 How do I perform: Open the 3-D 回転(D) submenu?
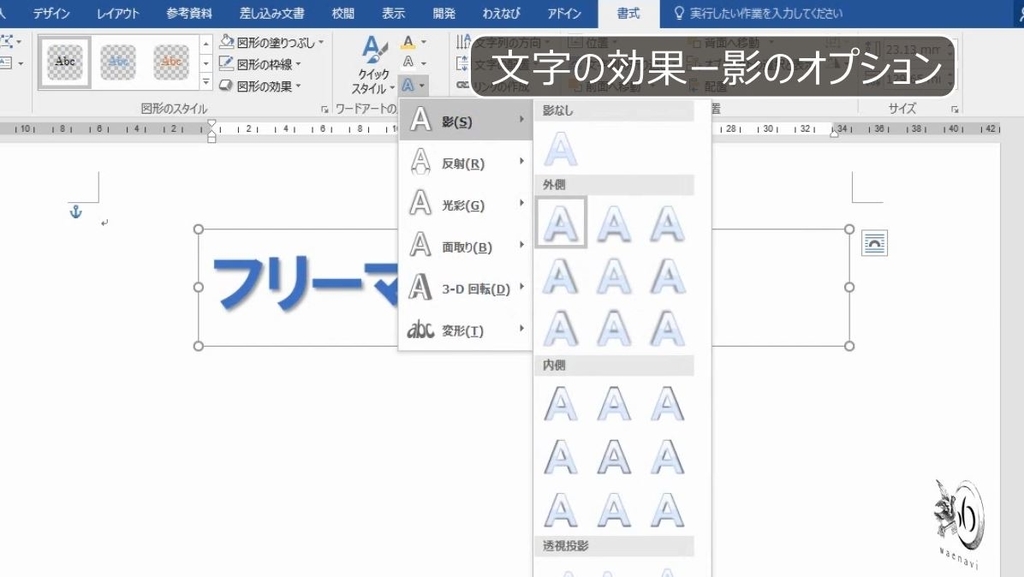(466, 288)
